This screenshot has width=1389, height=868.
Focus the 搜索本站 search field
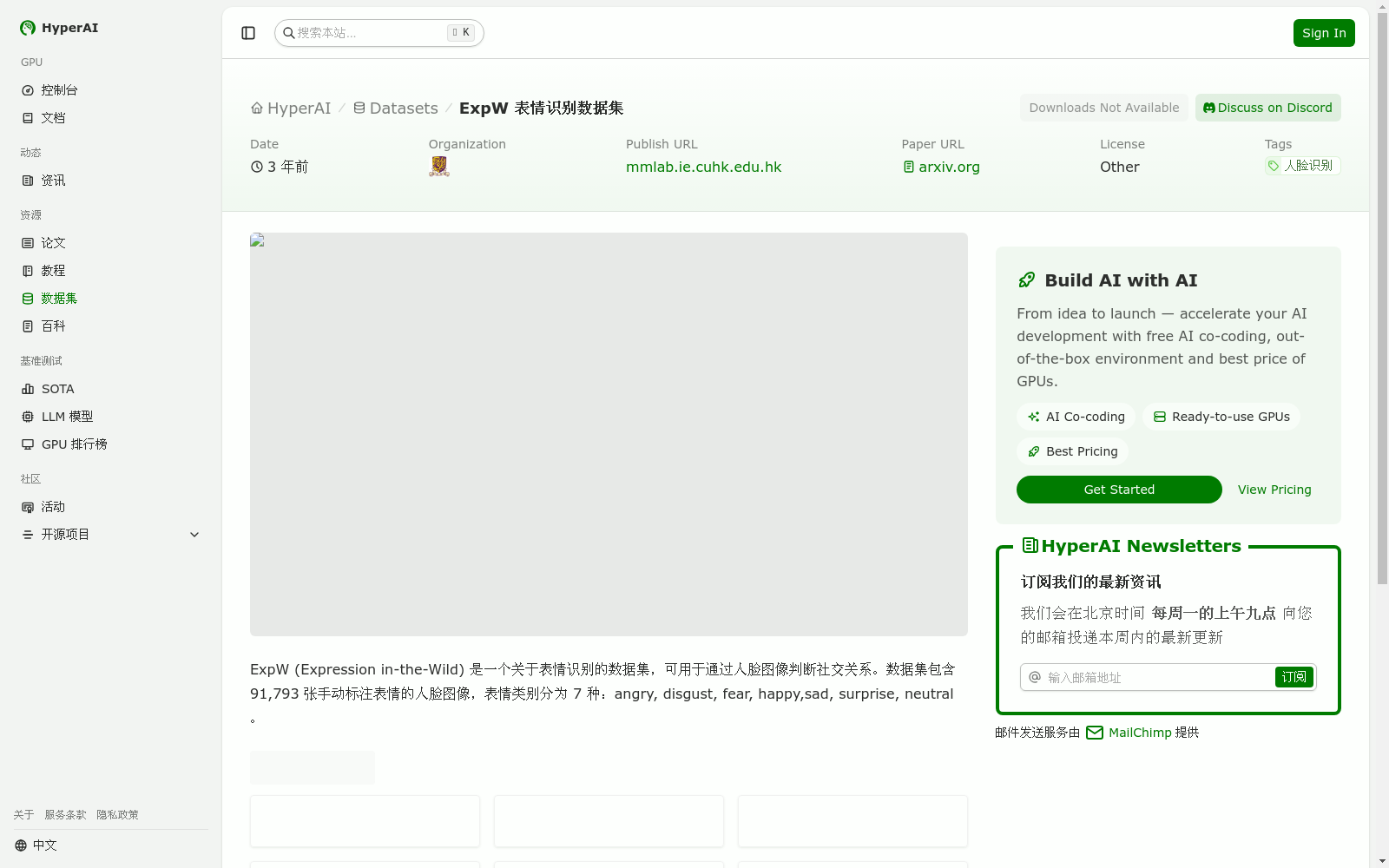379,33
